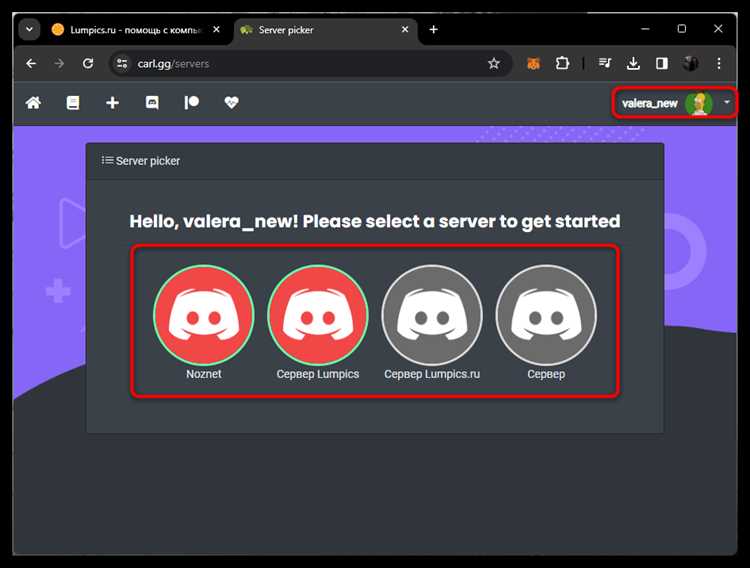Select the Сервер Lumpics server icon
The width and height of the screenshot is (750, 568).
(x=318, y=315)
